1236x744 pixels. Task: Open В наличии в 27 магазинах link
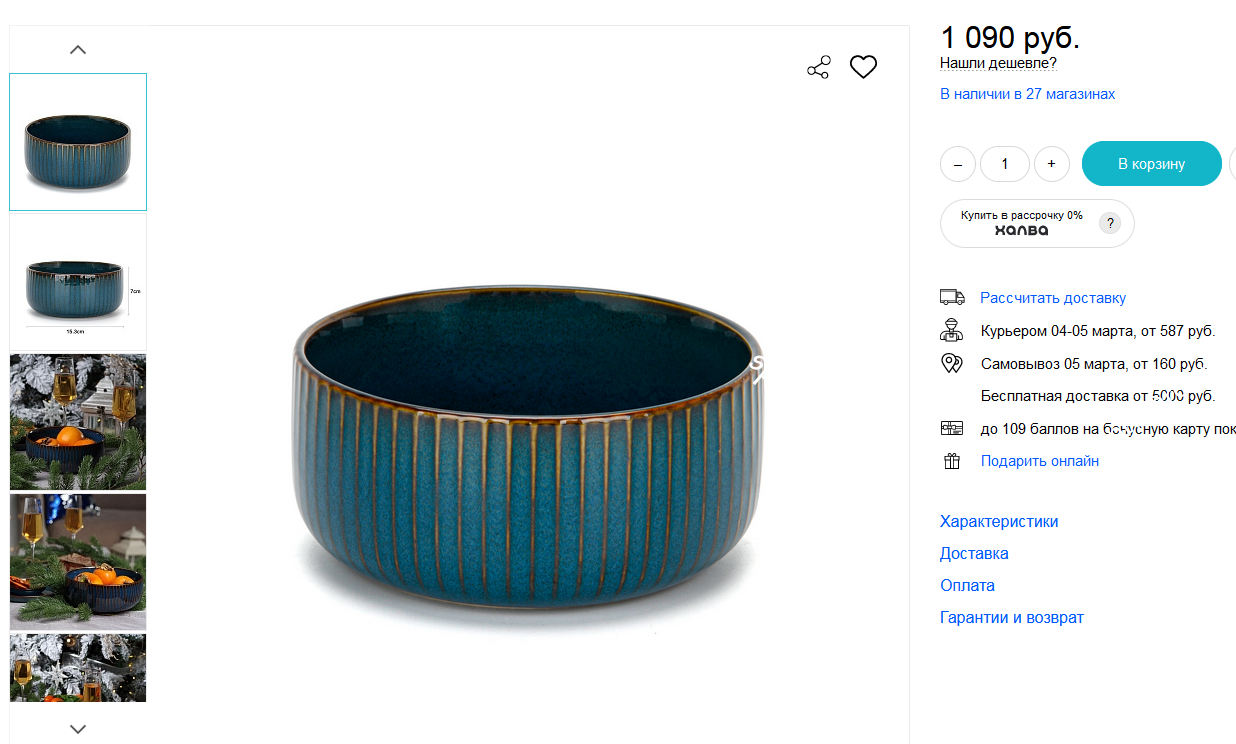coord(1027,94)
